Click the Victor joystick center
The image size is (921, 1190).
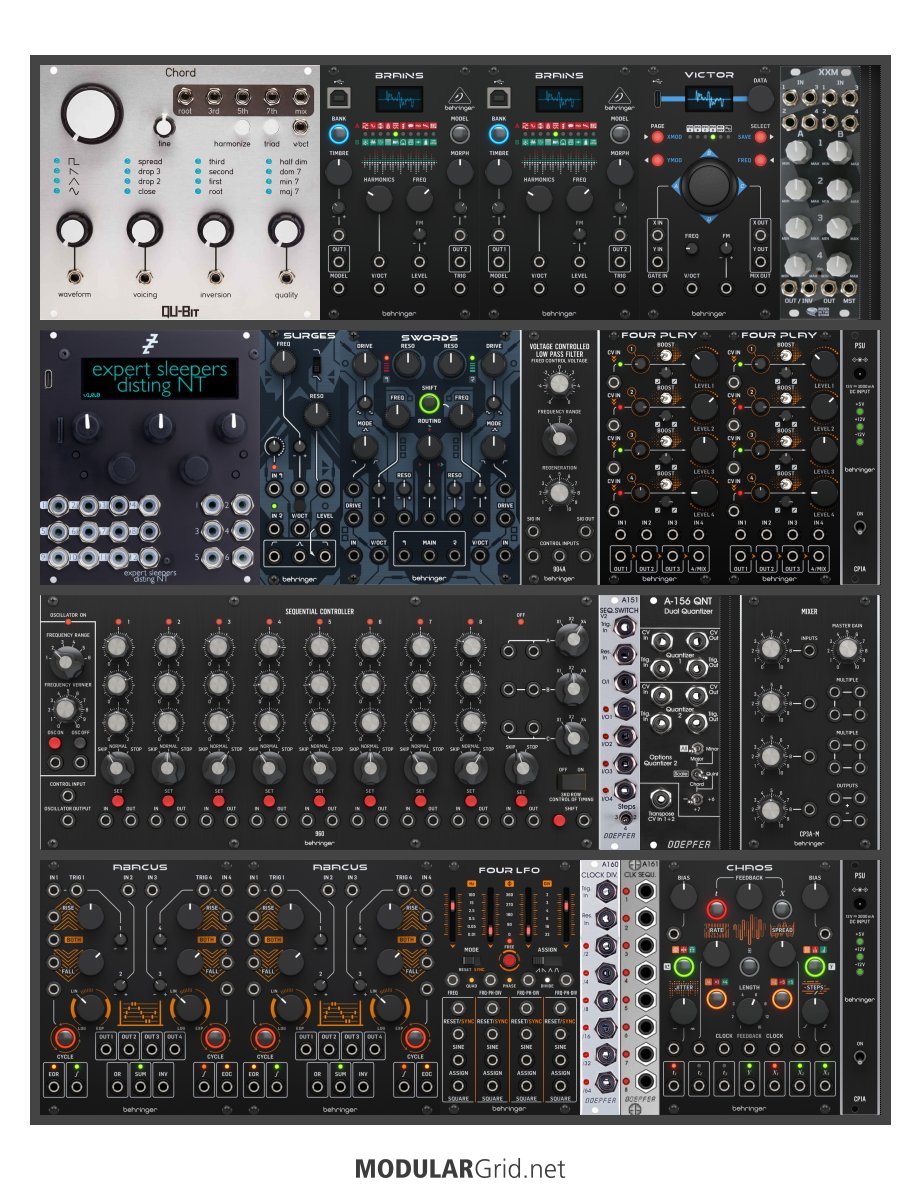pyautogui.click(x=709, y=187)
